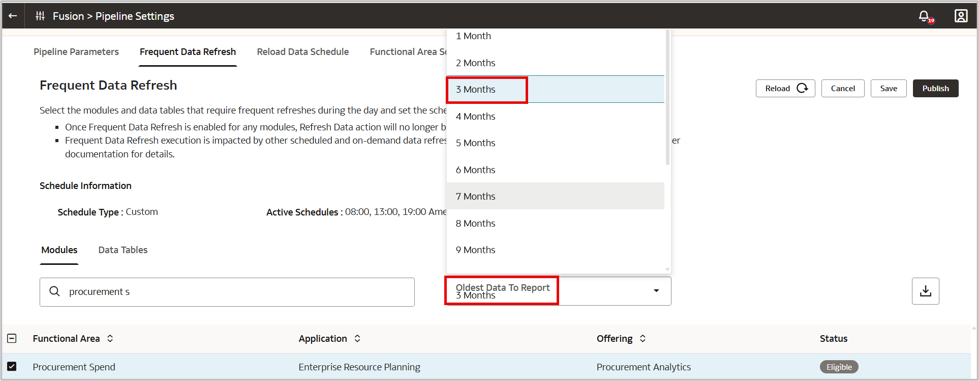Click the back arrow in header

[12, 16]
